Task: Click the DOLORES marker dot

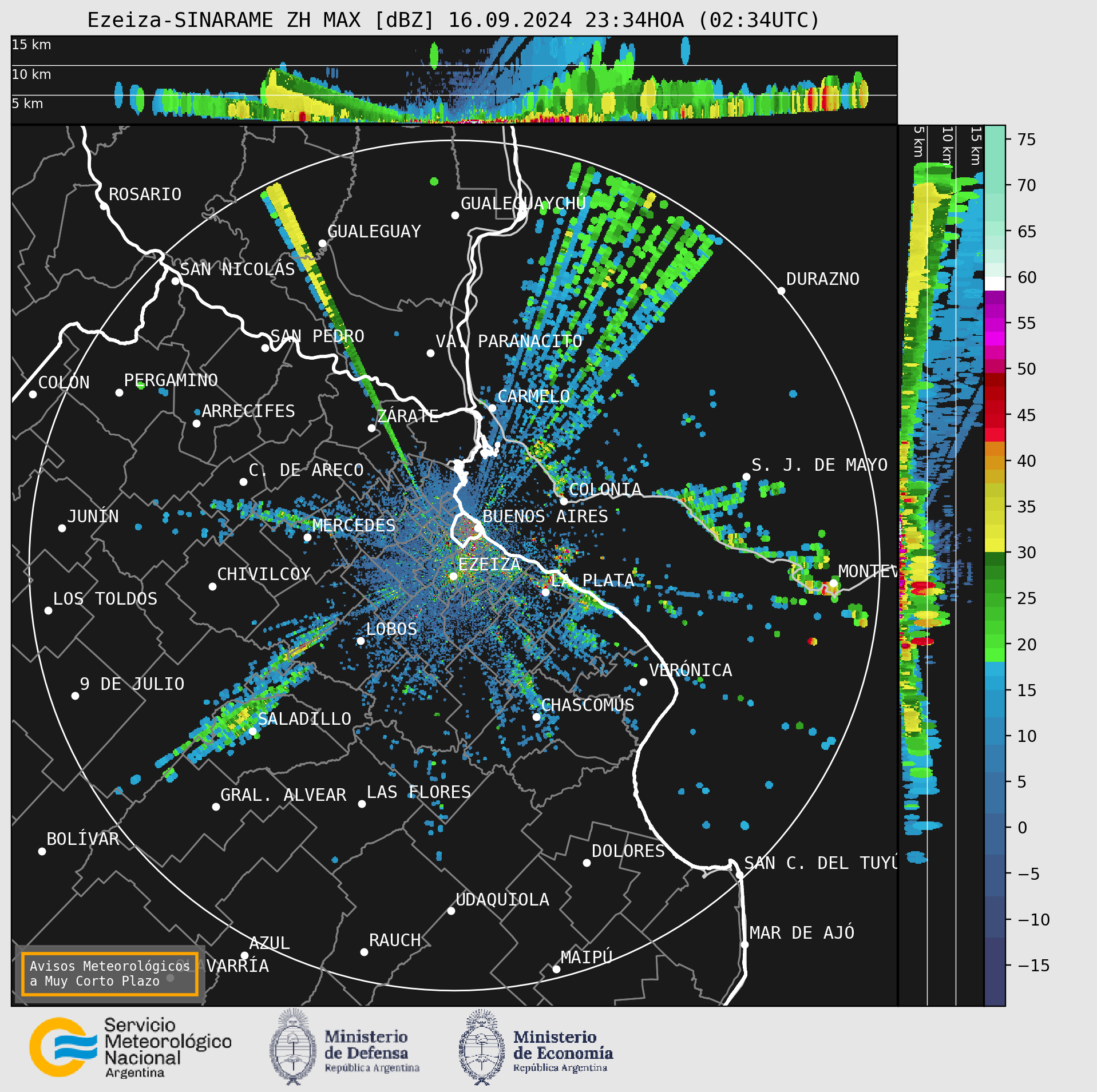Action: click(x=587, y=863)
